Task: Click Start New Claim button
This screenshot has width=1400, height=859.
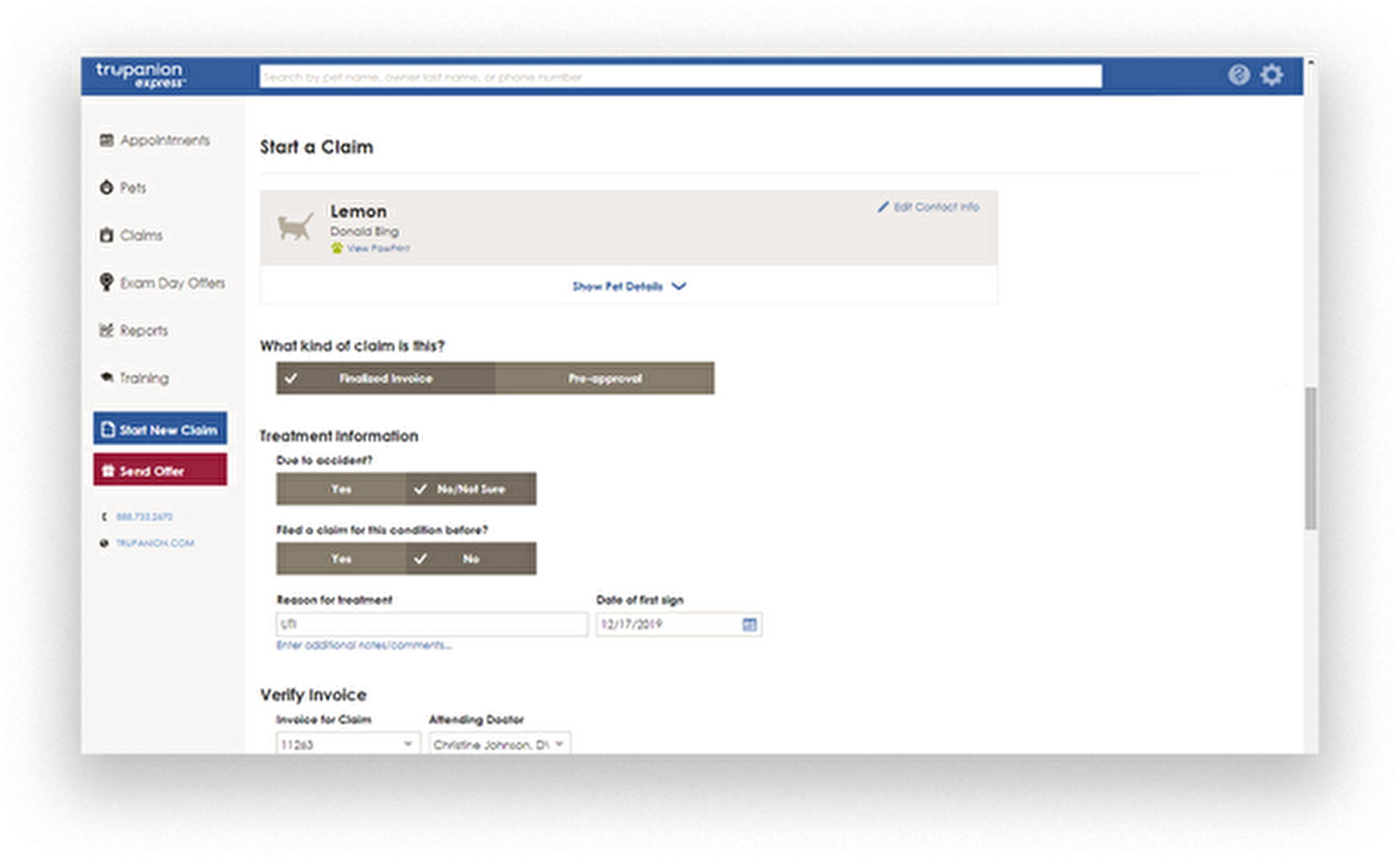Action: 160,430
